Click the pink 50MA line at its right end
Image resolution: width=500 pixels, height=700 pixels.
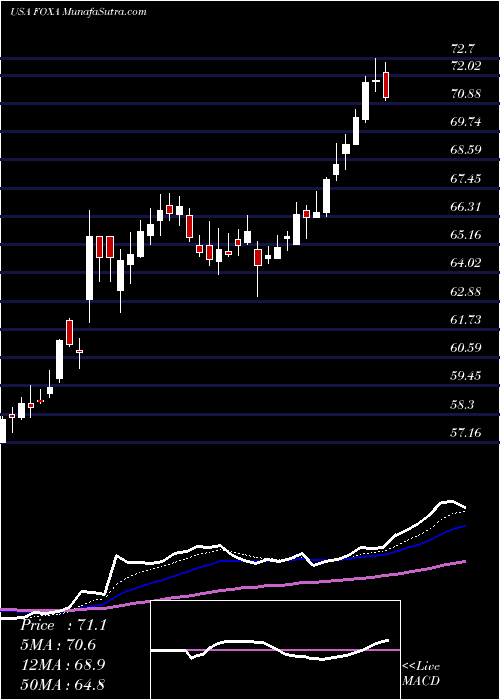coord(464,562)
